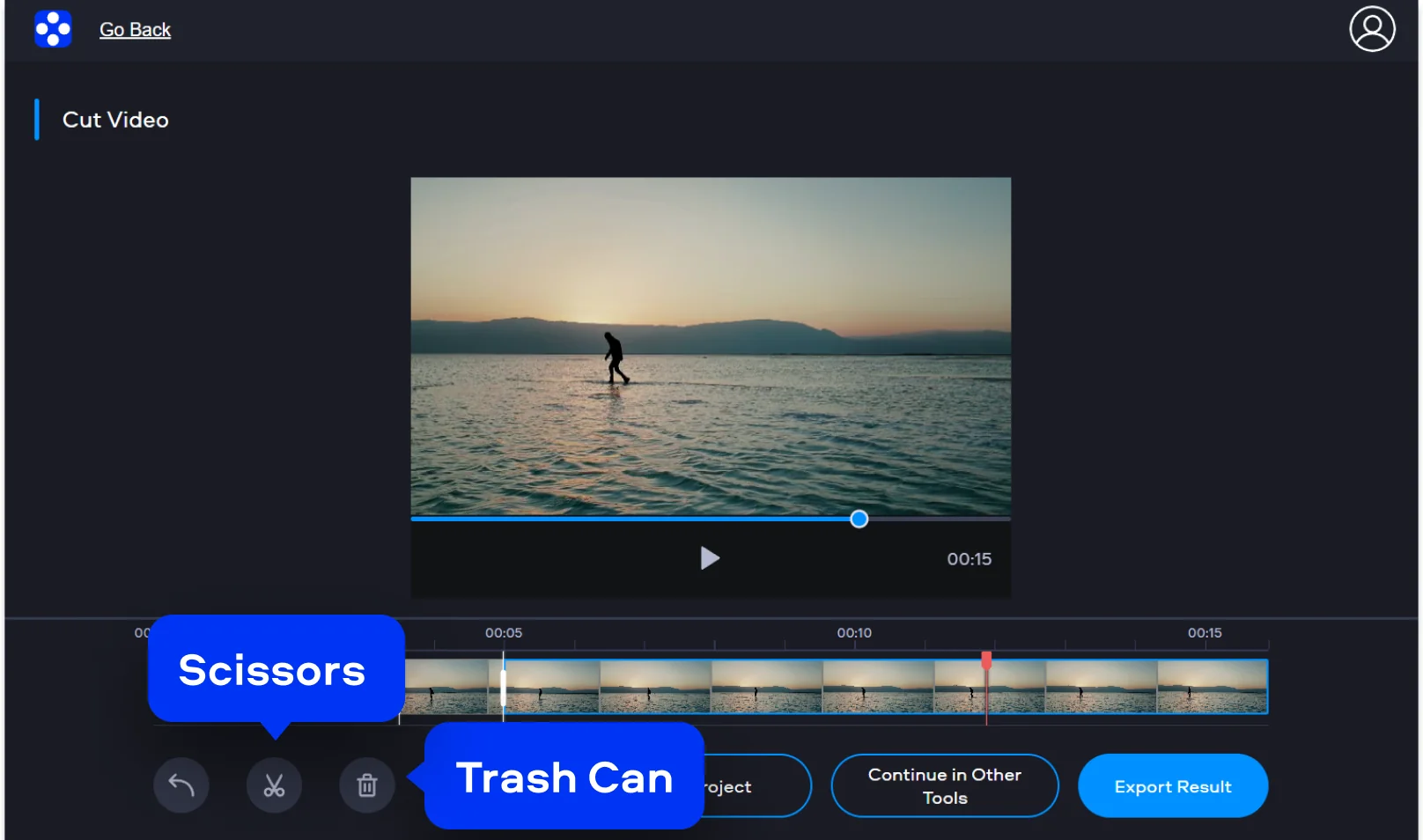Jump to 00:05 on the timeline ruler
Image resolution: width=1423 pixels, height=840 pixels.
pyautogui.click(x=504, y=633)
